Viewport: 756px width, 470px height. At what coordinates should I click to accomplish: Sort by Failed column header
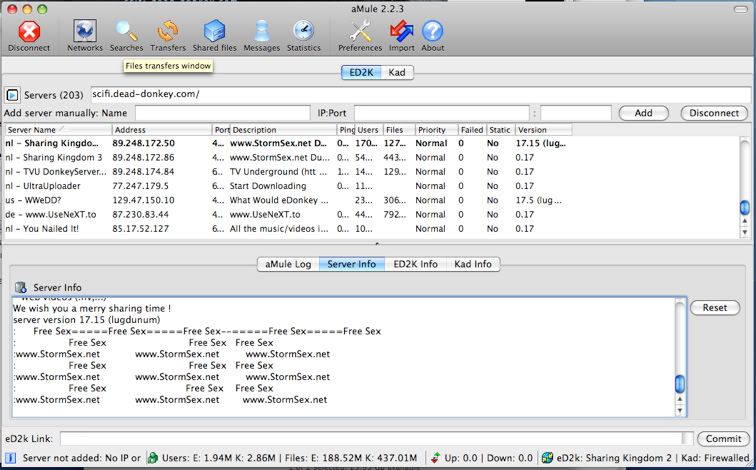click(472, 130)
